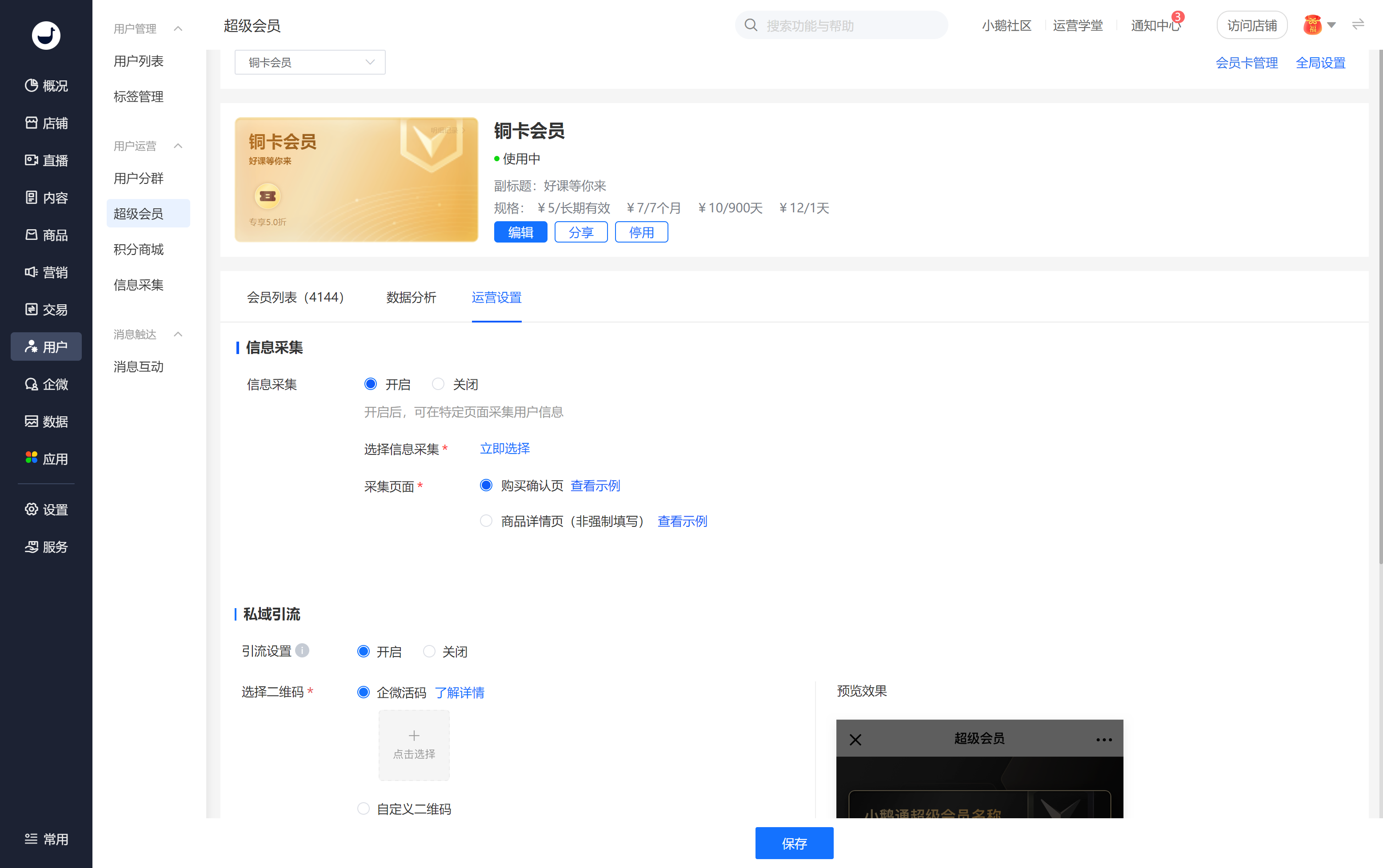Open the 应用 colorful apps icon
The width and height of the screenshot is (1383, 868).
click(x=32, y=458)
